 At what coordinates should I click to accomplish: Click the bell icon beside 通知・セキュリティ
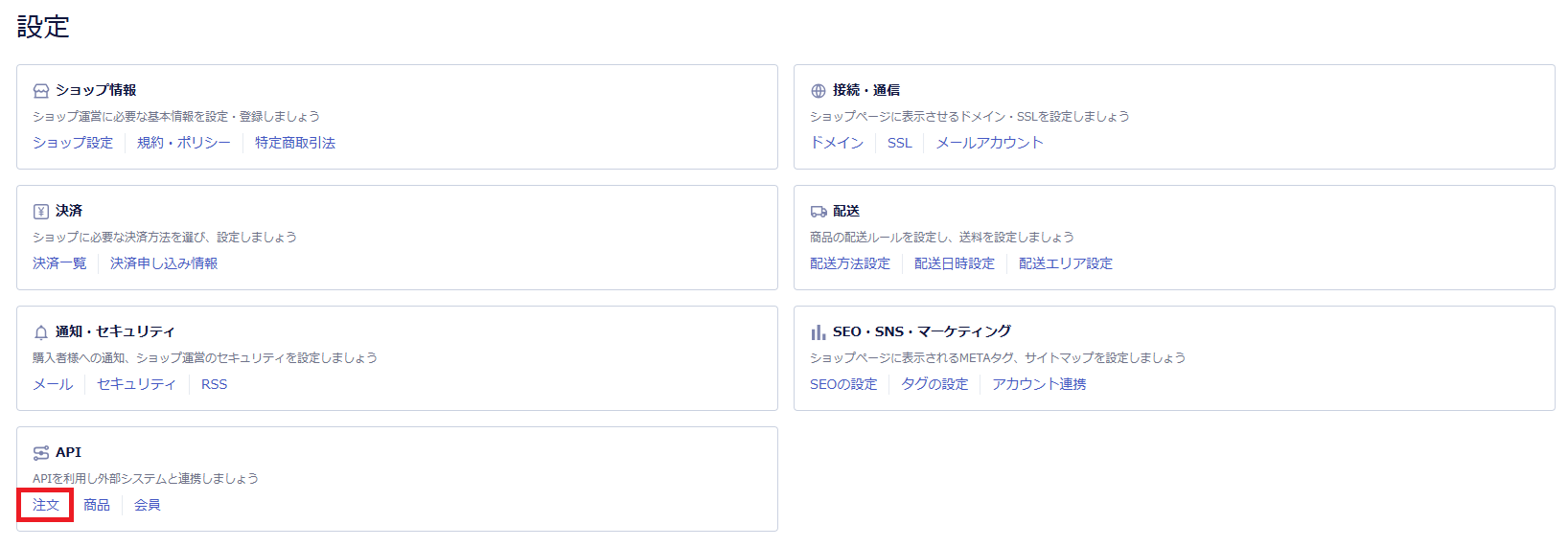40,332
